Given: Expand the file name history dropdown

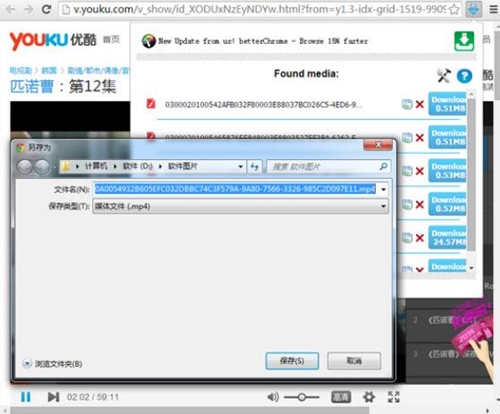Looking at the screenshot, I should pos(384,189).
